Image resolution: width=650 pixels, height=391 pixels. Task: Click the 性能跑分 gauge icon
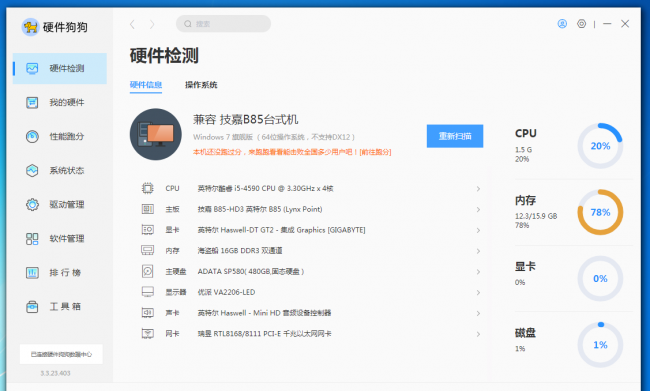32,136
